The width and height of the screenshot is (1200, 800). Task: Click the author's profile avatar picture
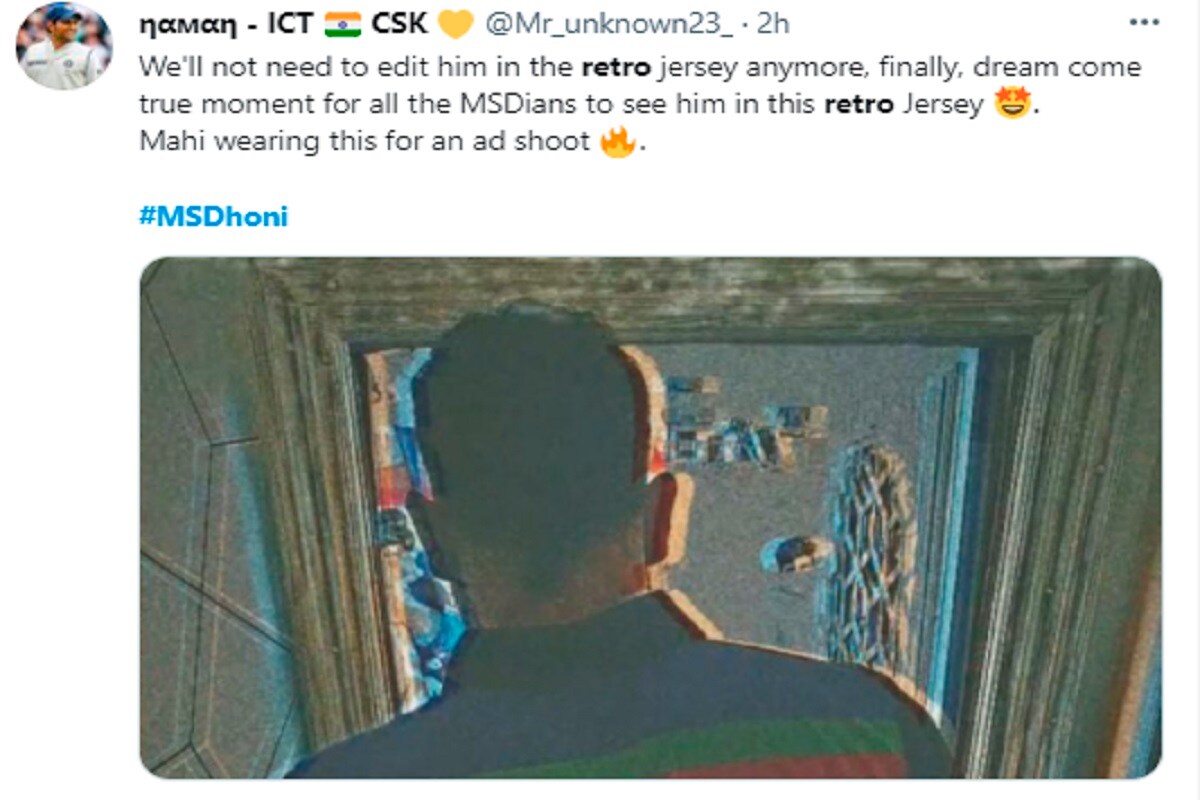point(64,46)
